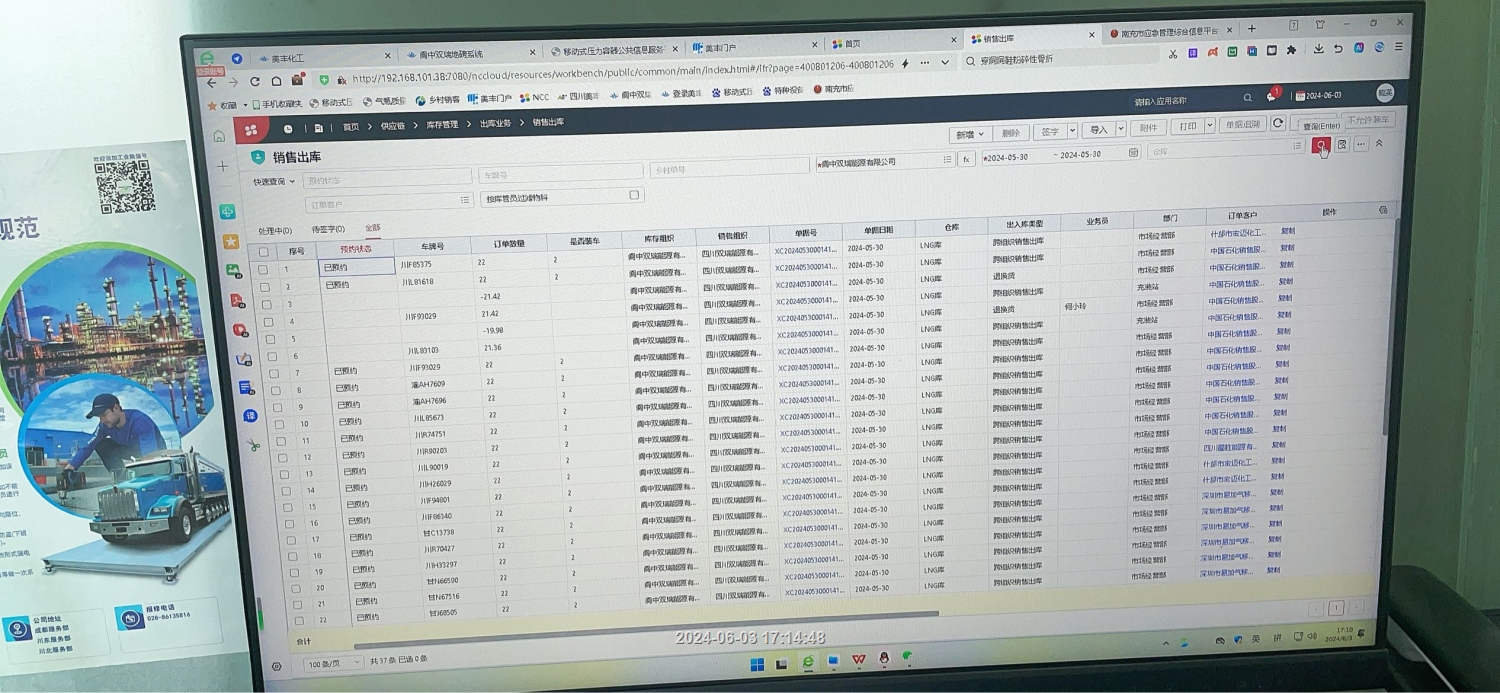Open browser downloads arrow icon

coord(1319,48)
